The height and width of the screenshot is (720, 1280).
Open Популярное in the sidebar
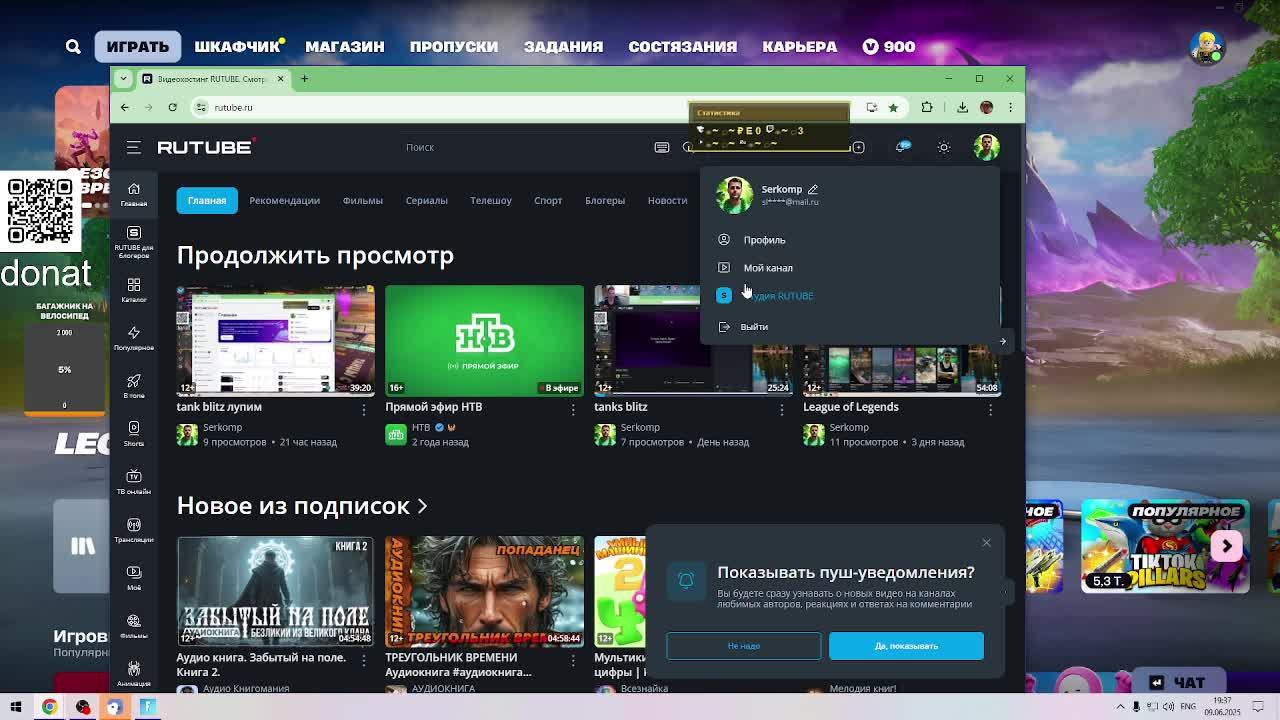(x=133, y=338)
